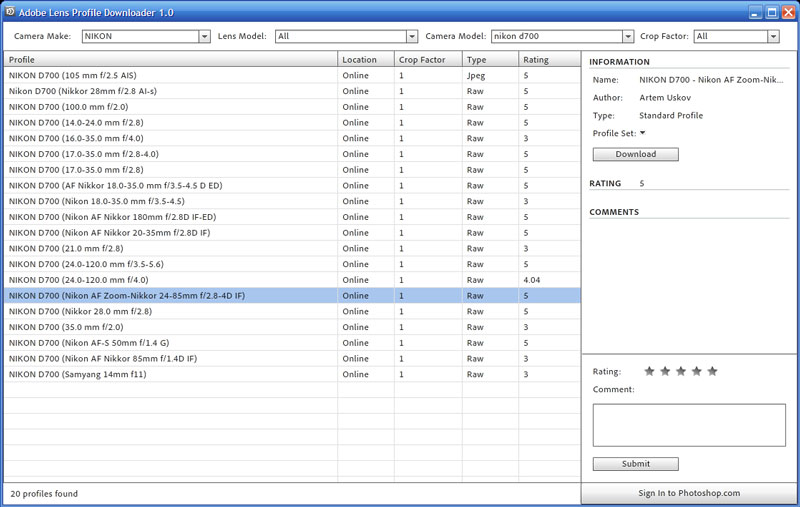Select NIKON D700 (24.0-120.0 mm f/4.0) row

click(x=292, y=280)
